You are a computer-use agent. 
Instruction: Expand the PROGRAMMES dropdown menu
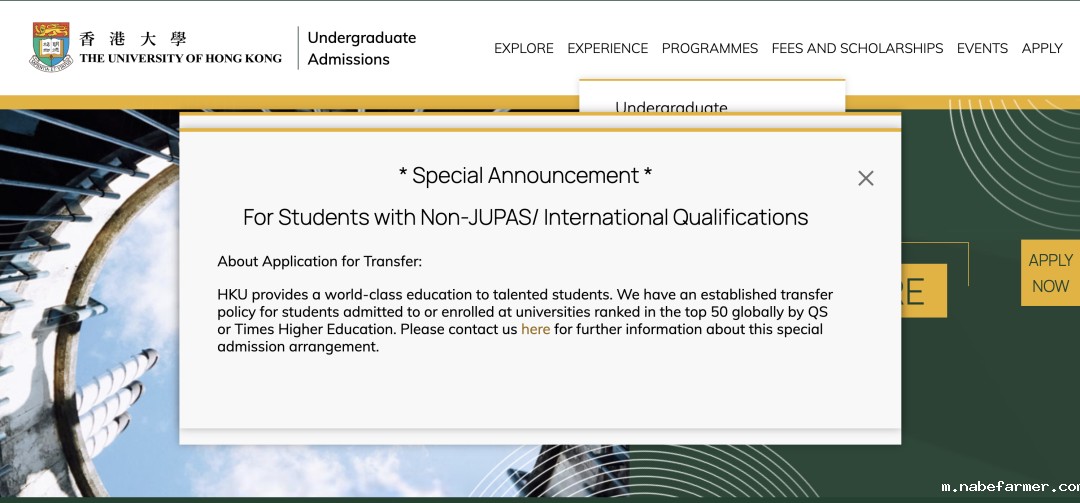click(x=709, y=48)
